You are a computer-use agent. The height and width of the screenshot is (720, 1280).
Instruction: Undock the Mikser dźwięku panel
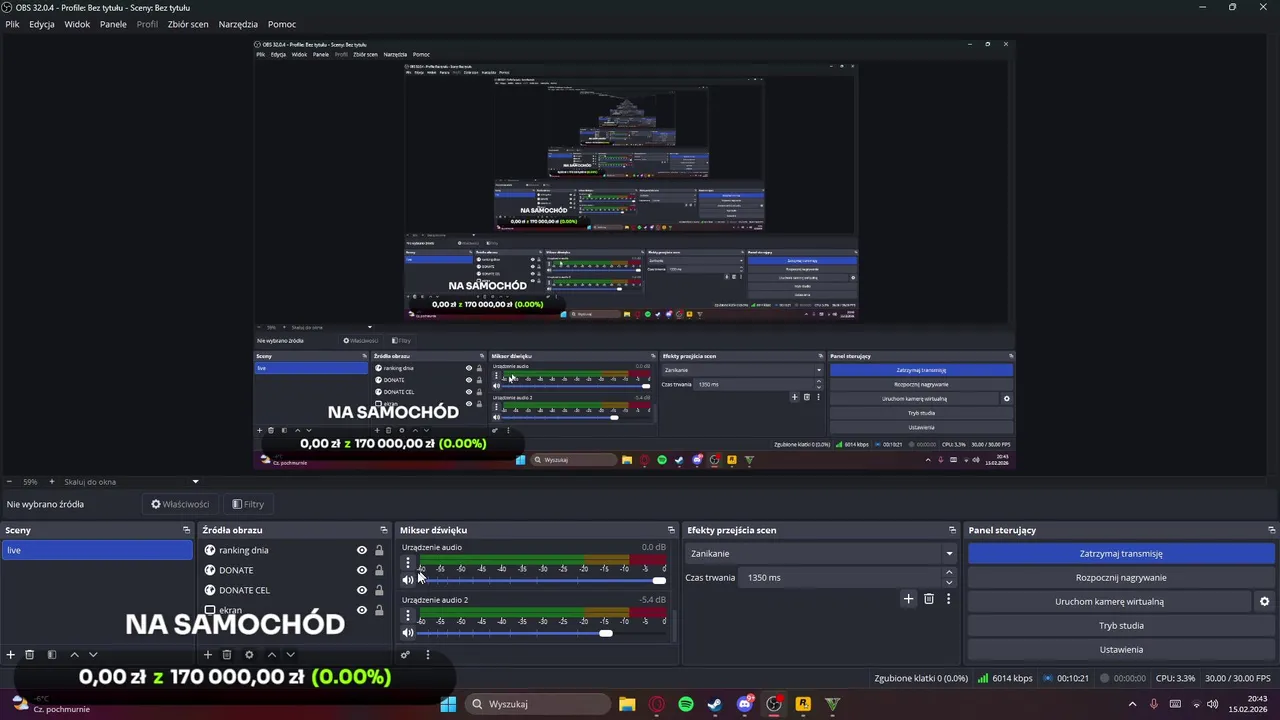(x=671, y=530)
